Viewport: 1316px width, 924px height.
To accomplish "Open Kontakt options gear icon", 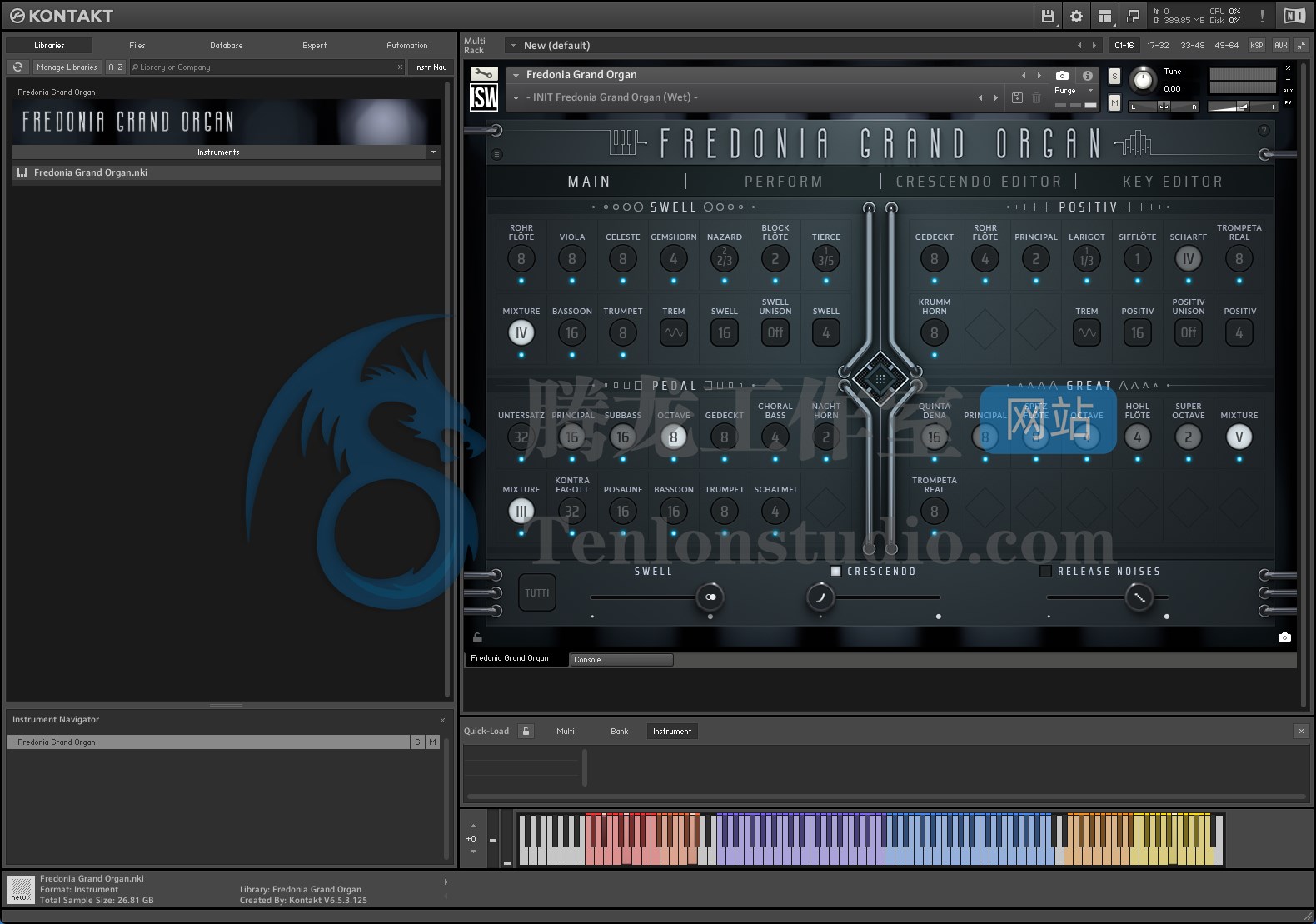I will (1076, 16).
